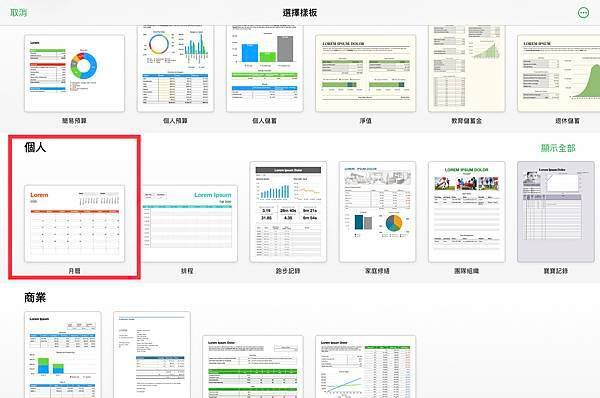
Task: Open the 寶寶記錄 baby record template
Action: pyautogui.click(x=556, y=212)
